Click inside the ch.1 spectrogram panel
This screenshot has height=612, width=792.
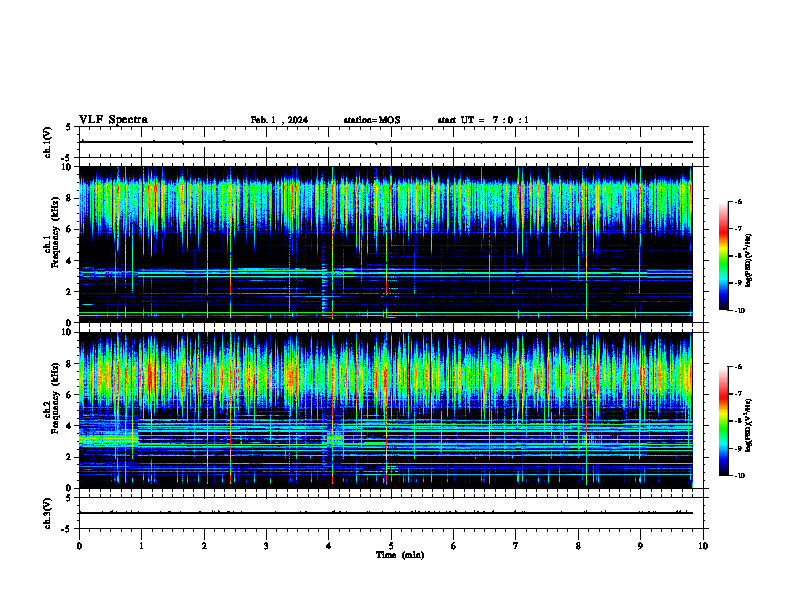click(x=391, y=244)
